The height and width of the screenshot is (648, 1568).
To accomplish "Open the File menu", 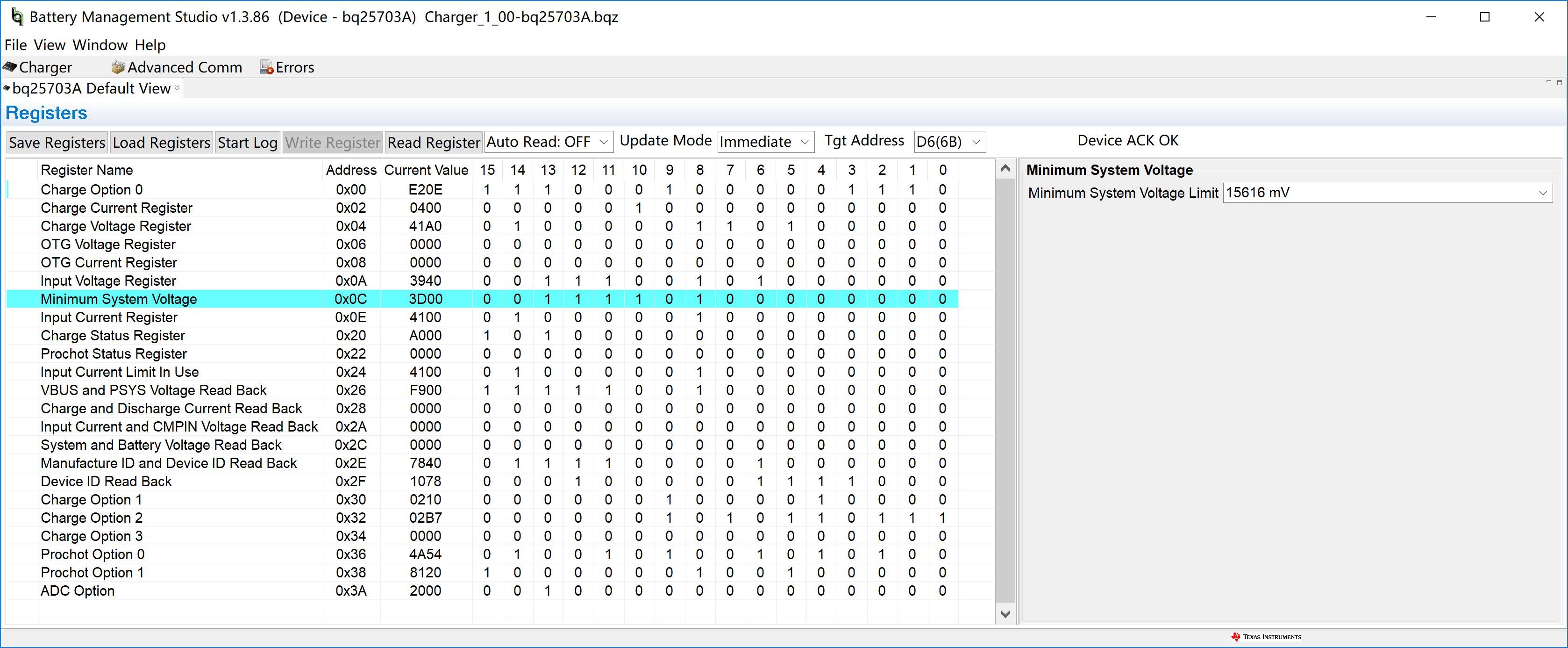I will coord(15,45).
